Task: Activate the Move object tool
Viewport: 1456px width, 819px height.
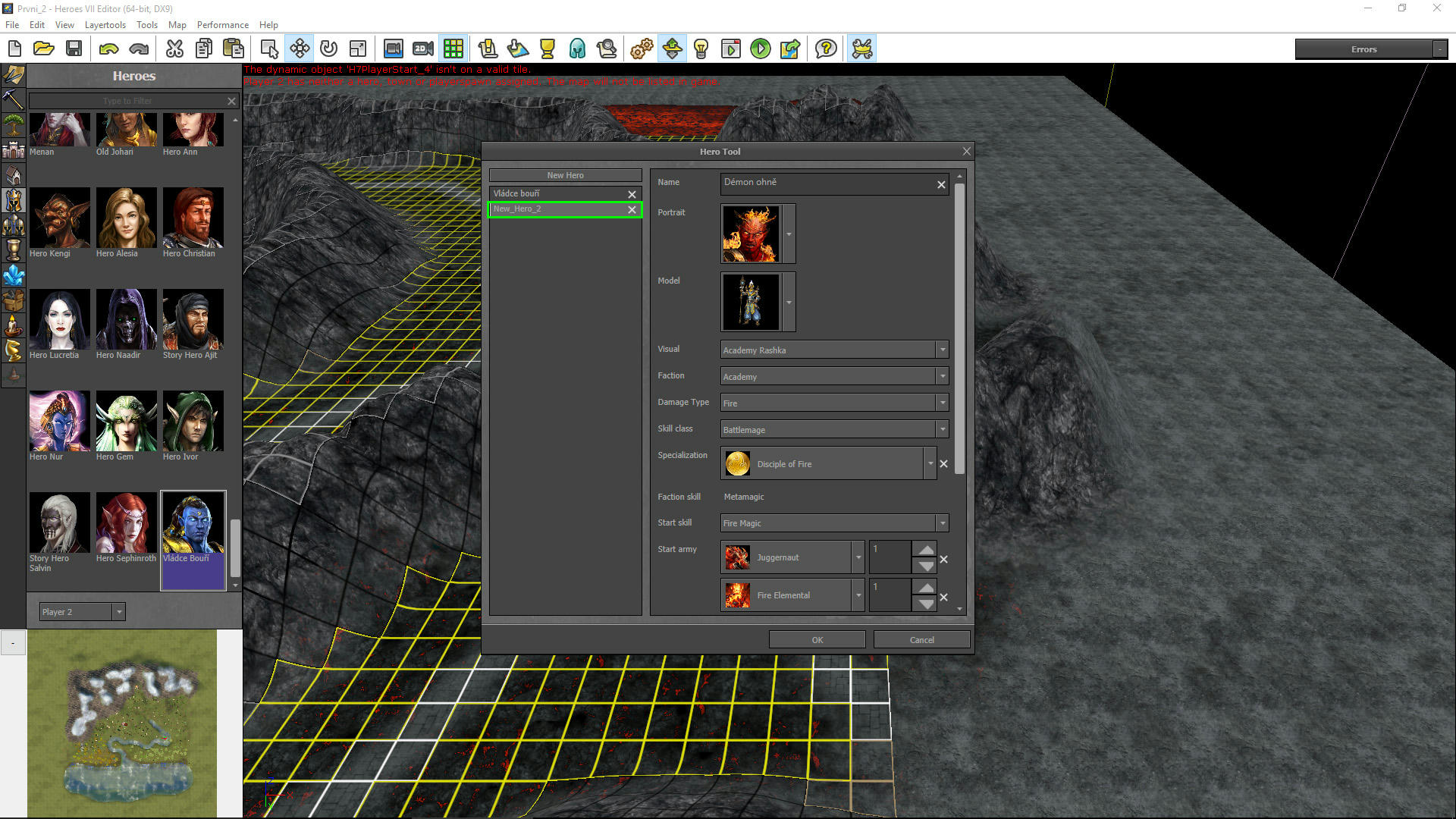Action: point(300,49)
